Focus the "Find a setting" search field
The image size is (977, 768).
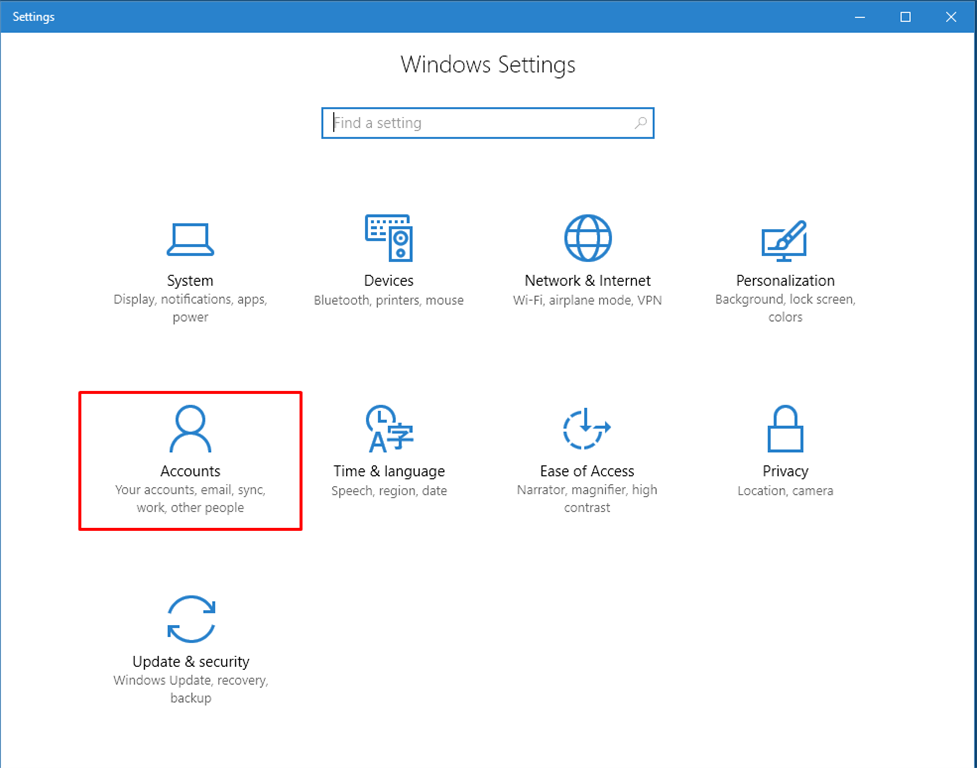(x=480, y=123)
